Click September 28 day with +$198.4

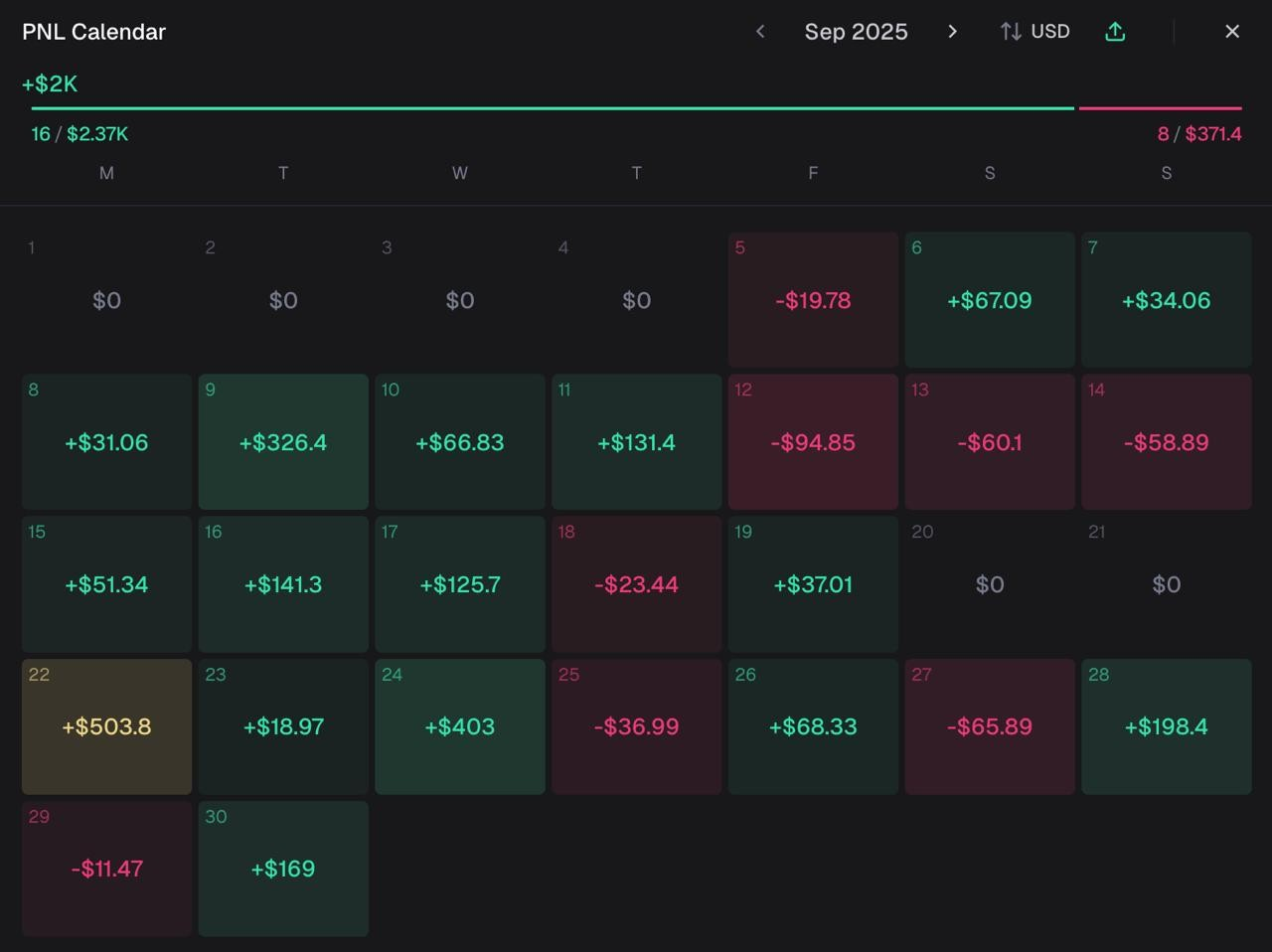click(1166, 726)
